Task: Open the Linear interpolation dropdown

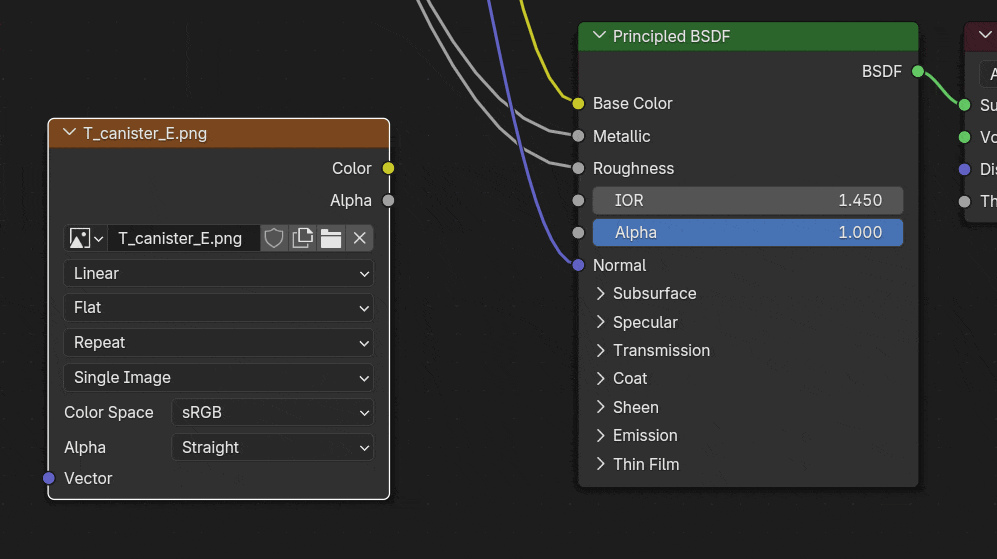Action: pyautogui.click(x=218, y=273)
